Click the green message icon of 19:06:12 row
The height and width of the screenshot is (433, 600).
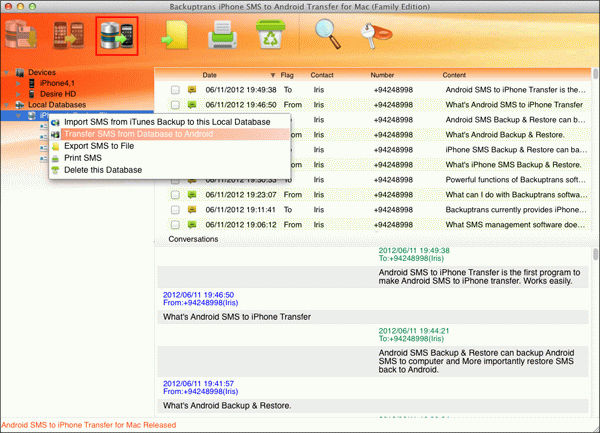point(192,225)
